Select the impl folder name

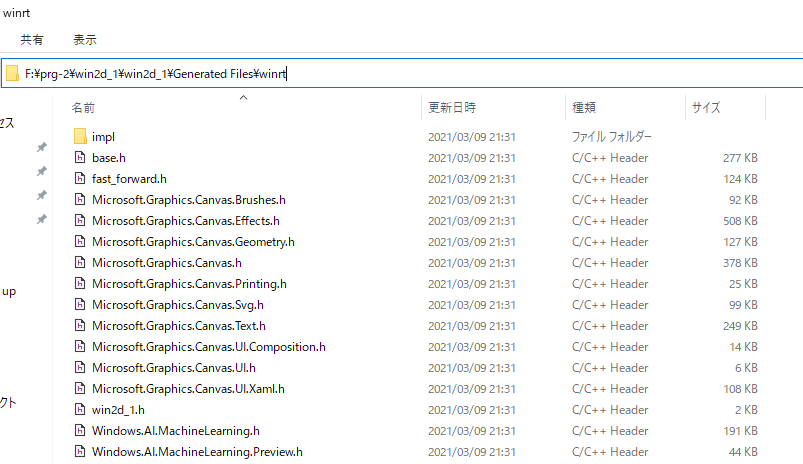tap(103, 137)
